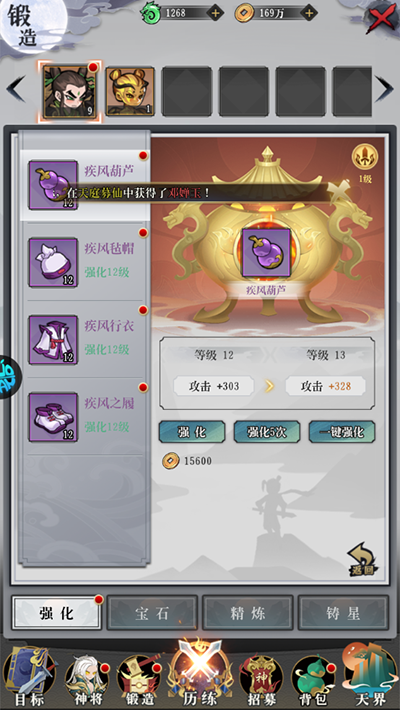This screenshot has width=400, height=710.
Task: Switch to the 宝石 tab
Action: [152, 613]
